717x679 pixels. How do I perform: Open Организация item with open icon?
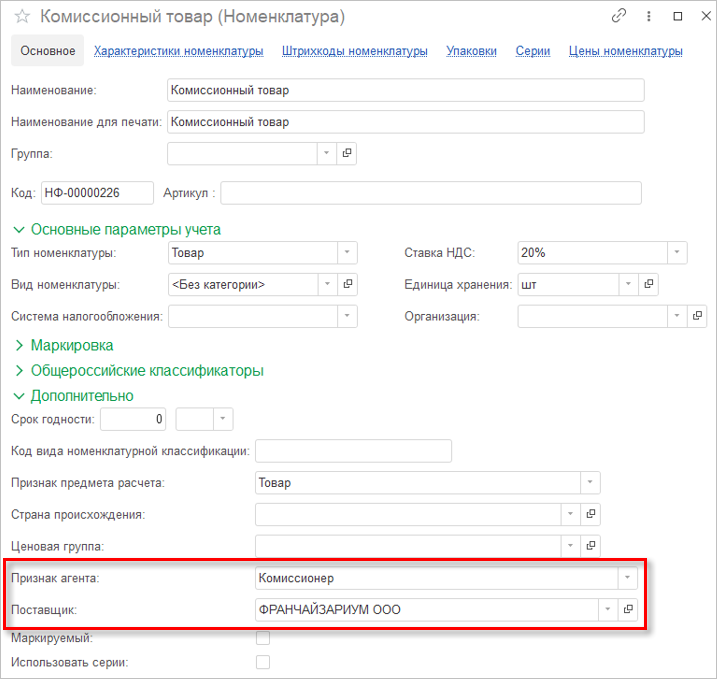tap(697, 316)
